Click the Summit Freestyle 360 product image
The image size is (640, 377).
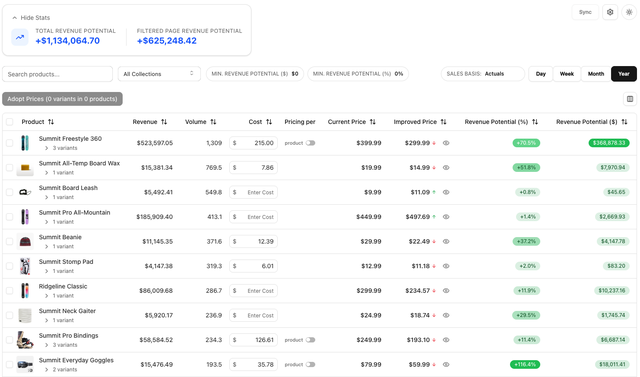25,143
